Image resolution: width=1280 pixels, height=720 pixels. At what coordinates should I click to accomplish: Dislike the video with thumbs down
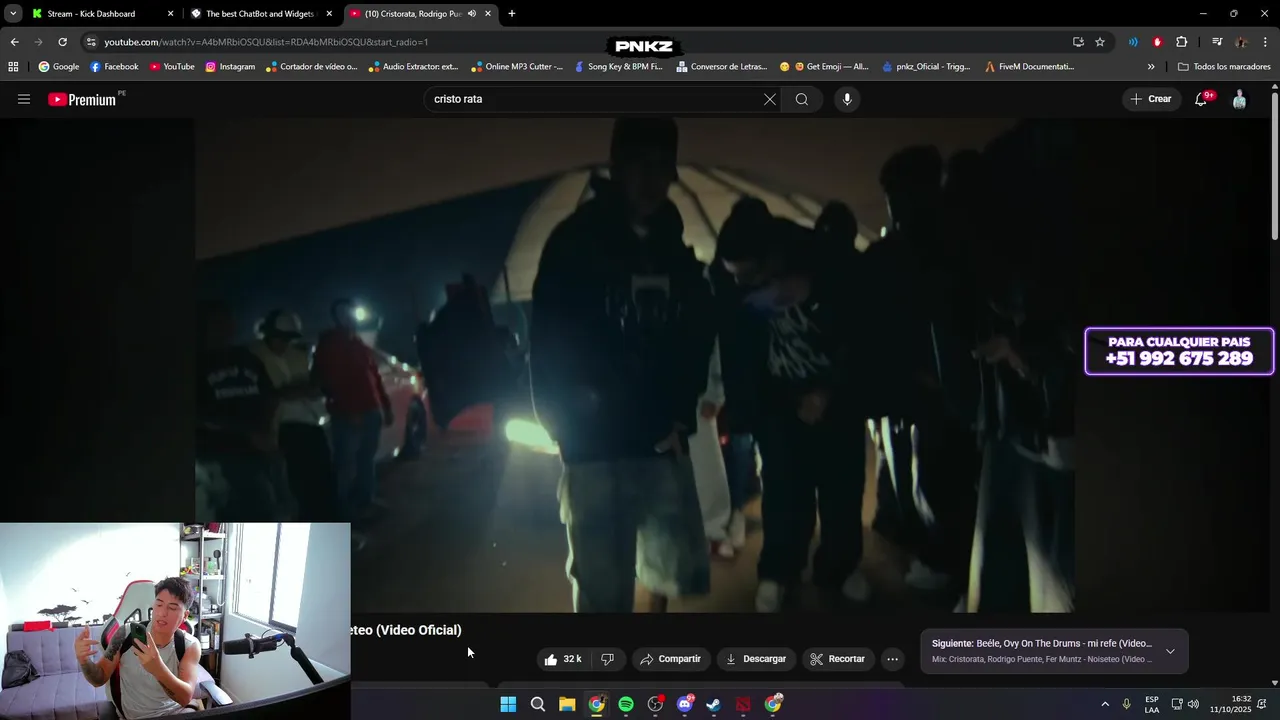pos(607,659)
